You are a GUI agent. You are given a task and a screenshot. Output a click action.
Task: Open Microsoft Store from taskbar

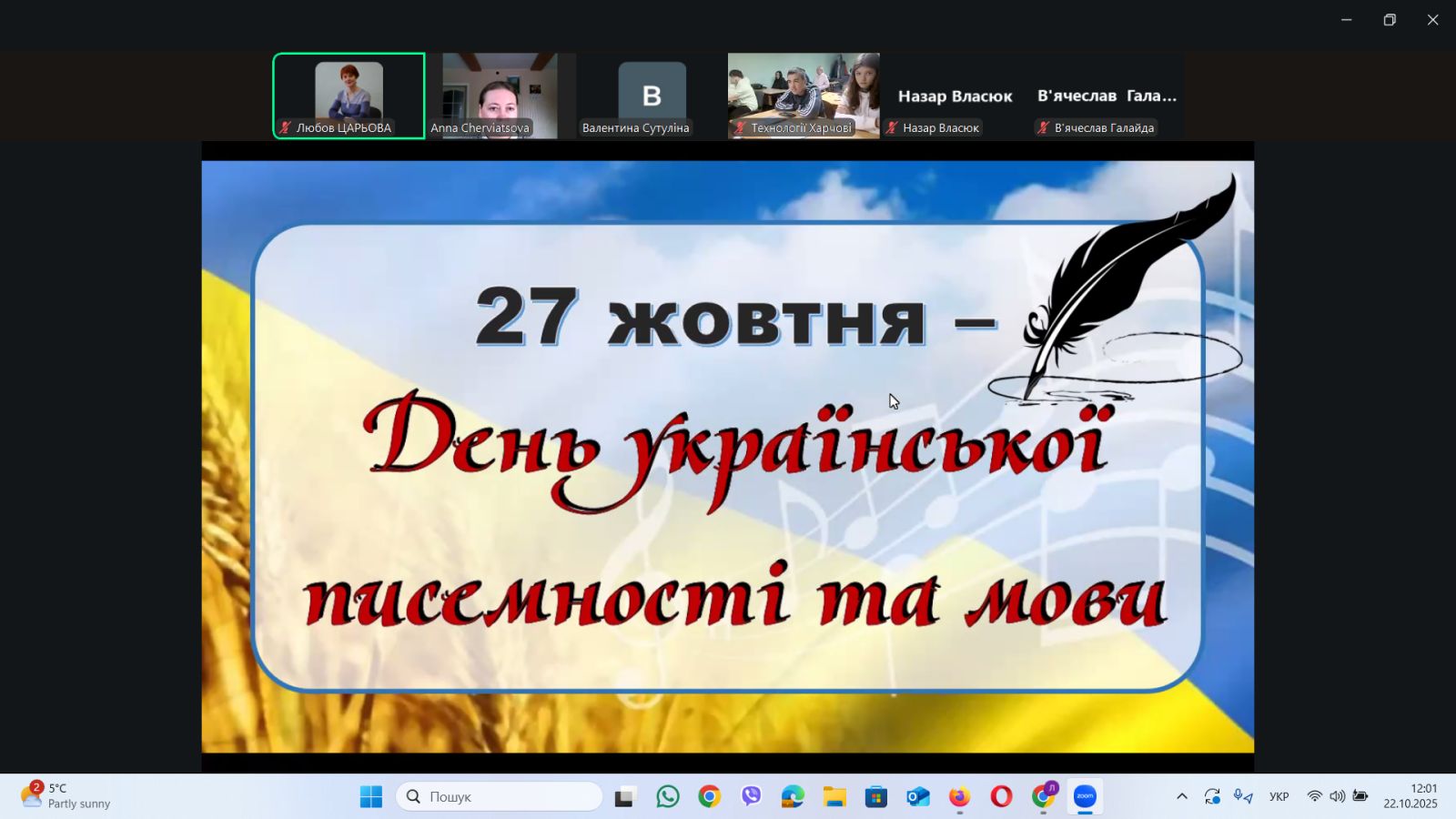pyautogui.click(x=875, y=797)
